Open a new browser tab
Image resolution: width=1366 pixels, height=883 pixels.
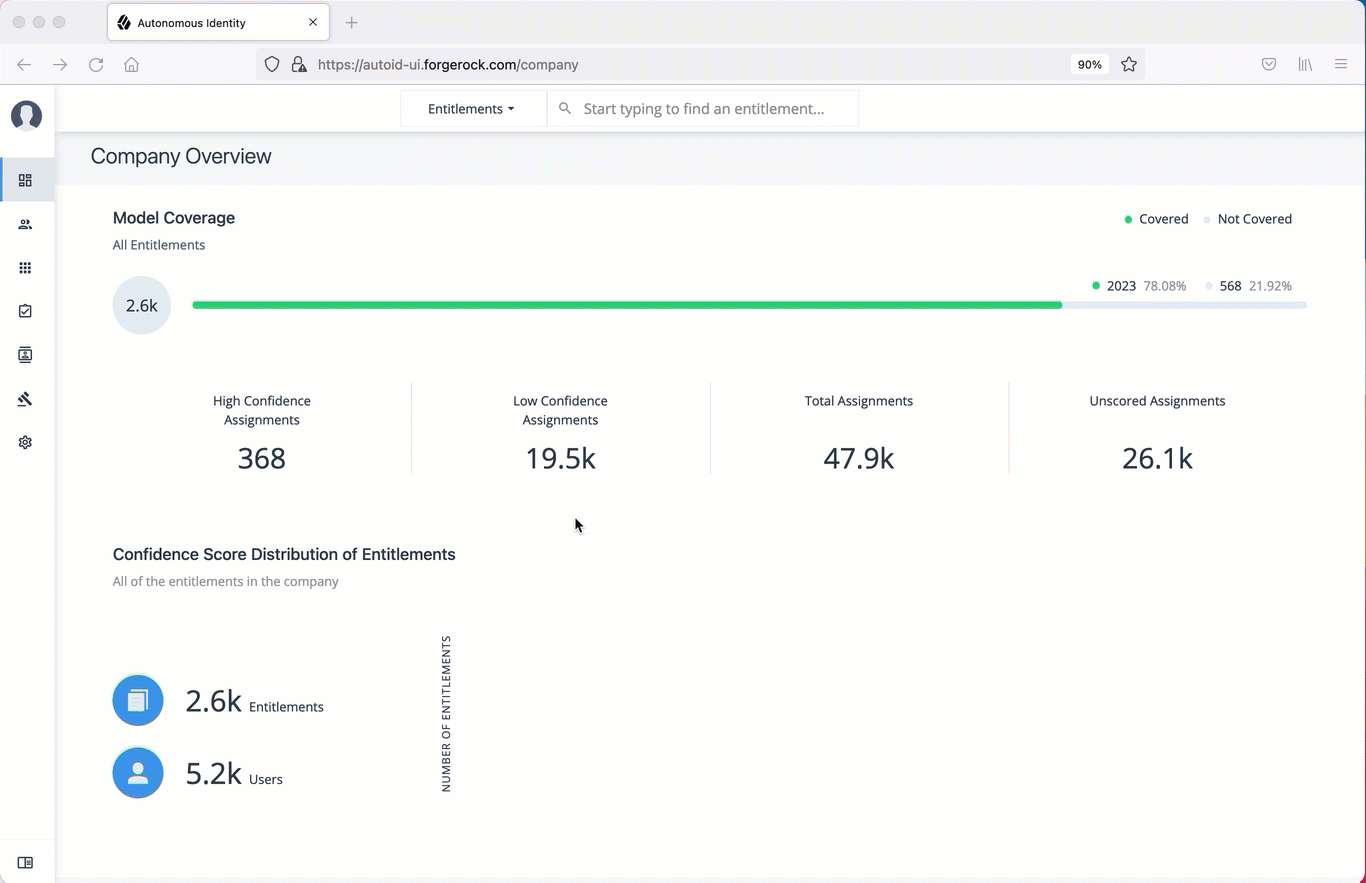[351, 22]
